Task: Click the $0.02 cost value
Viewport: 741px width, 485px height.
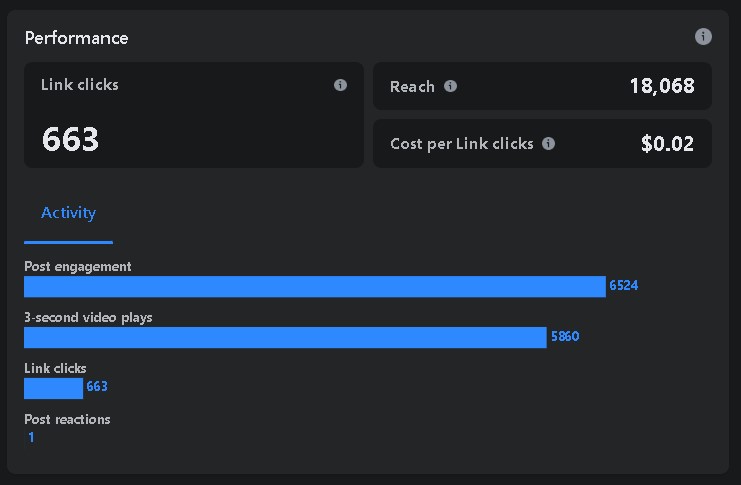Action: coord(667,144)
